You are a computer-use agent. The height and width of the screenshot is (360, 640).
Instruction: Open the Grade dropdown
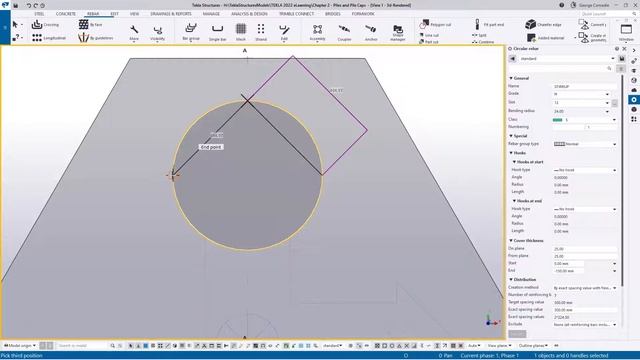pos(607,94)
